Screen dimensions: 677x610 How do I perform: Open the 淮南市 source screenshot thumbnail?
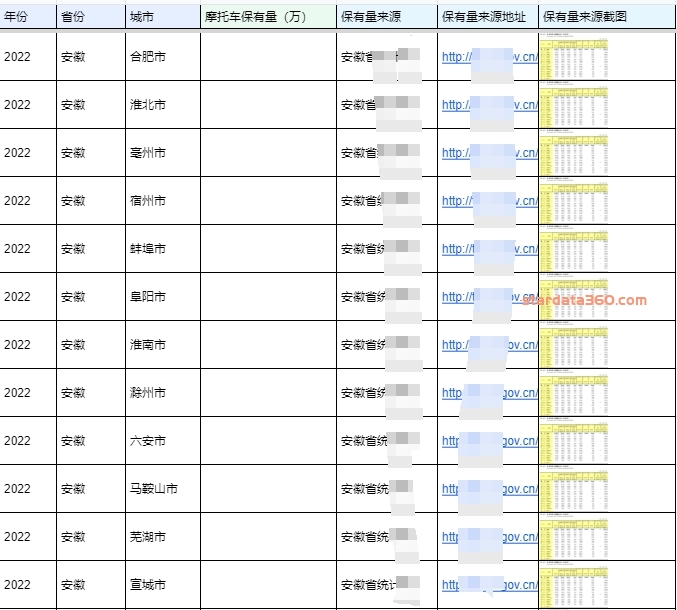coord(574,344)
